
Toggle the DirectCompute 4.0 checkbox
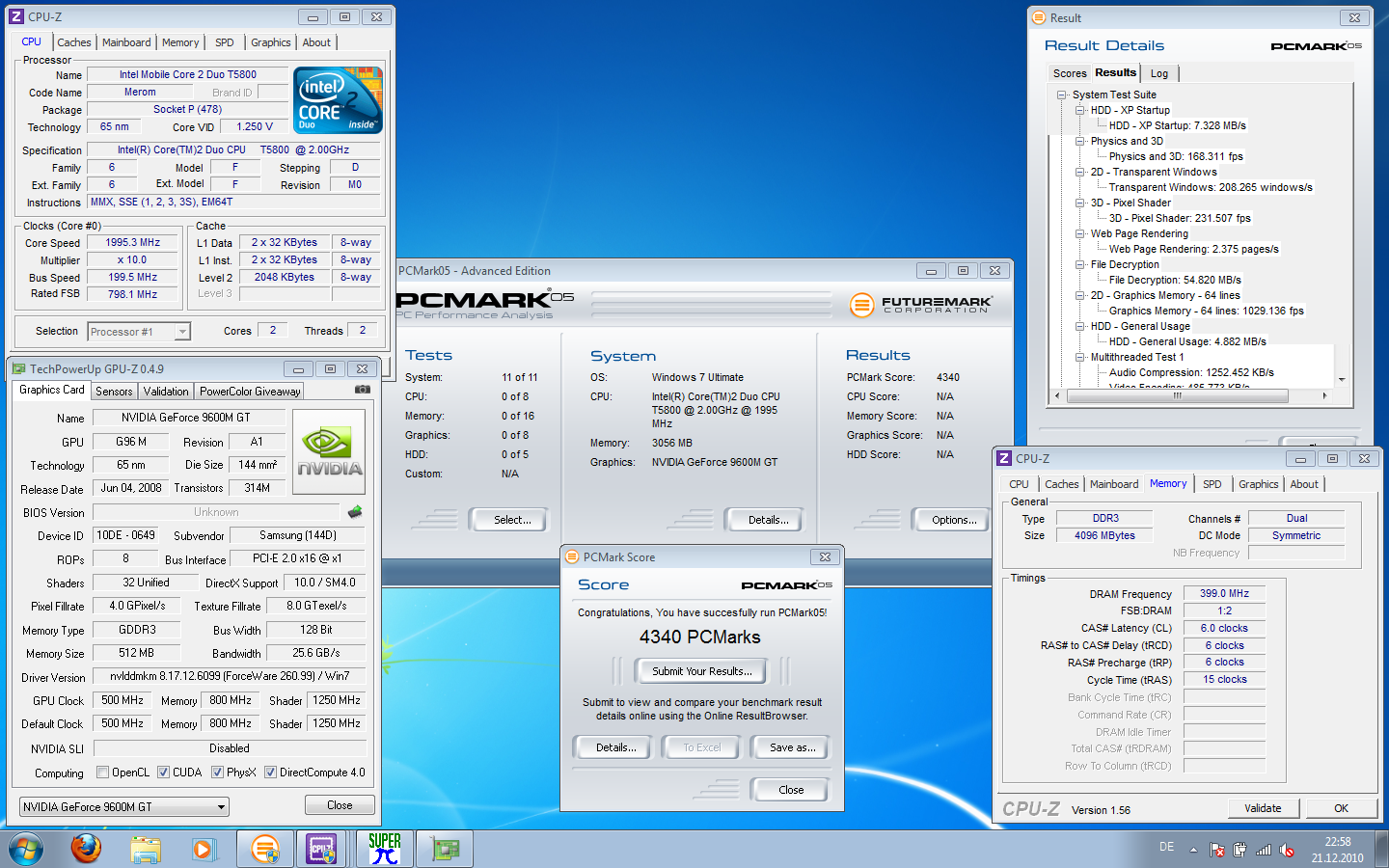[x=271, y=772]
